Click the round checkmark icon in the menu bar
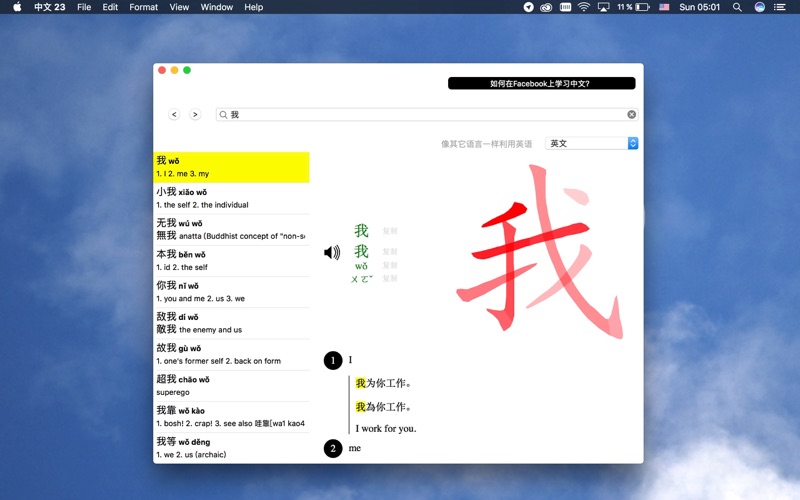Image resolution: width=800 pixels, height=500 pixels. point(529,7)
